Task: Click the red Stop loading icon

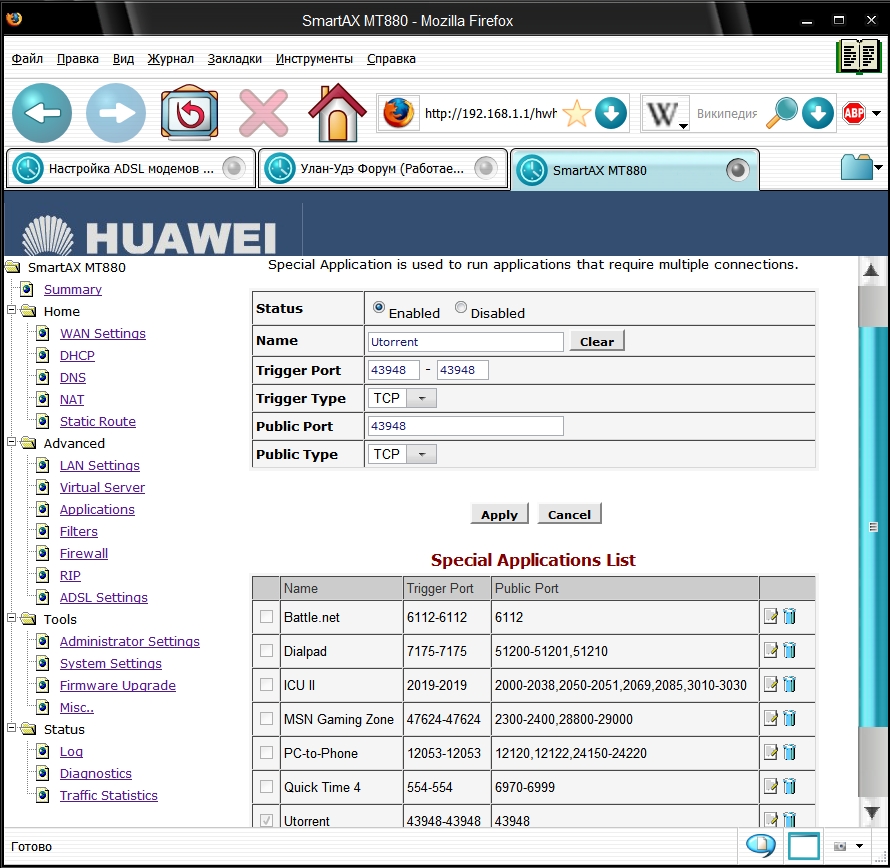Action: pos(262,112)
